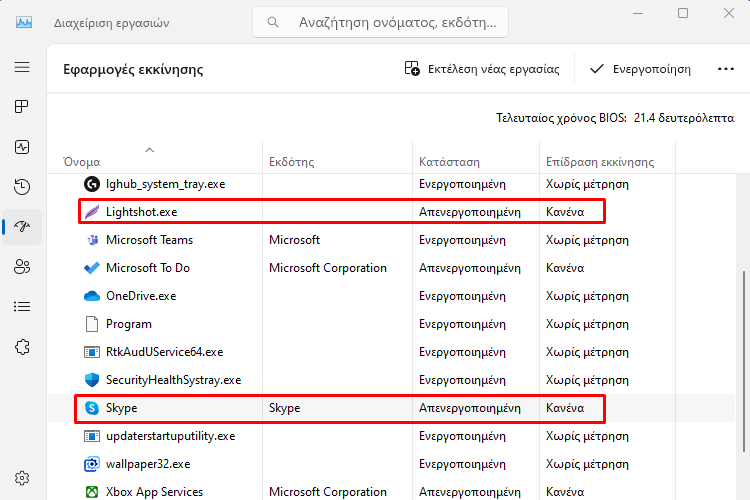Click Εκτέλεση νέας εργασίας button
The image size is (750, 500).
point(482,69)
